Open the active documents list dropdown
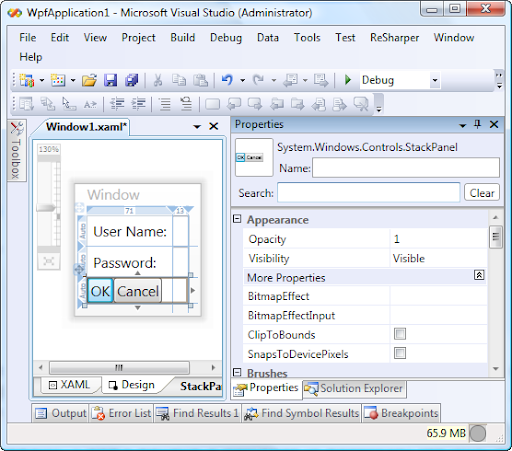The image size is (512, 451). (x=197, y=127)
